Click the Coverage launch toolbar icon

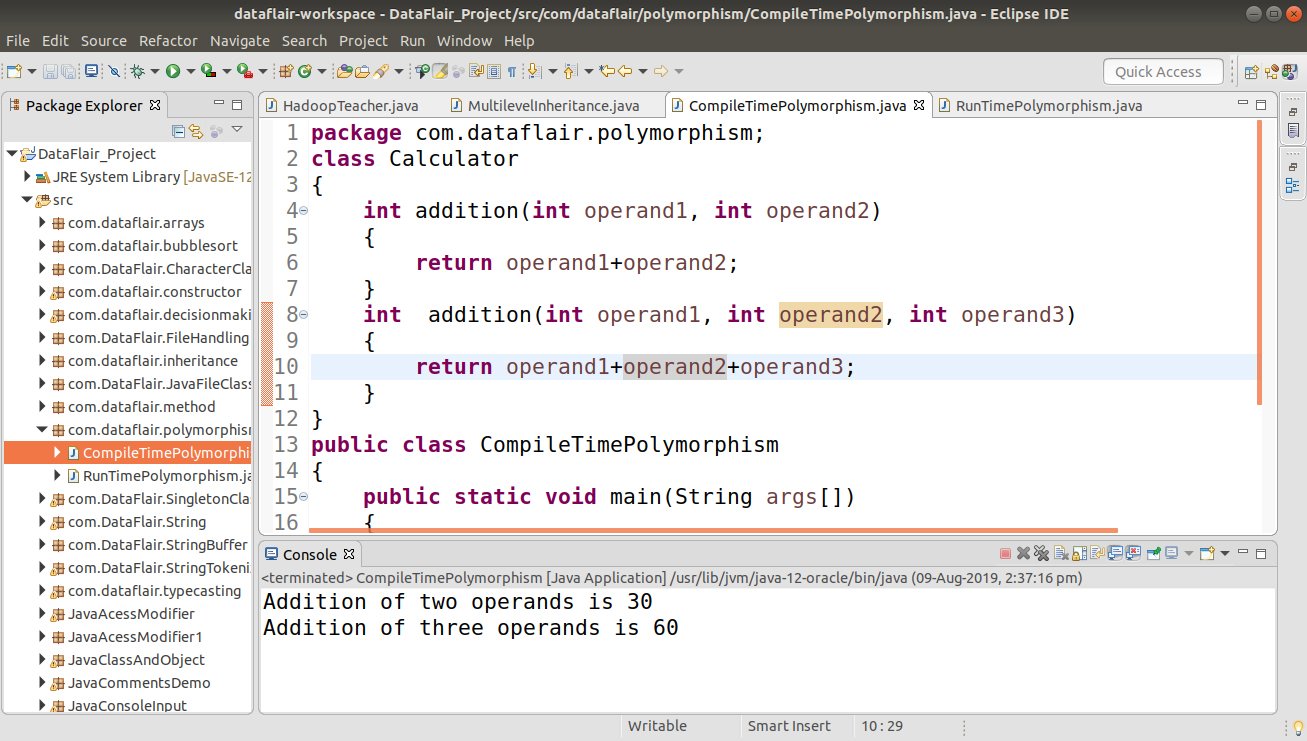(x=208, y=71)
